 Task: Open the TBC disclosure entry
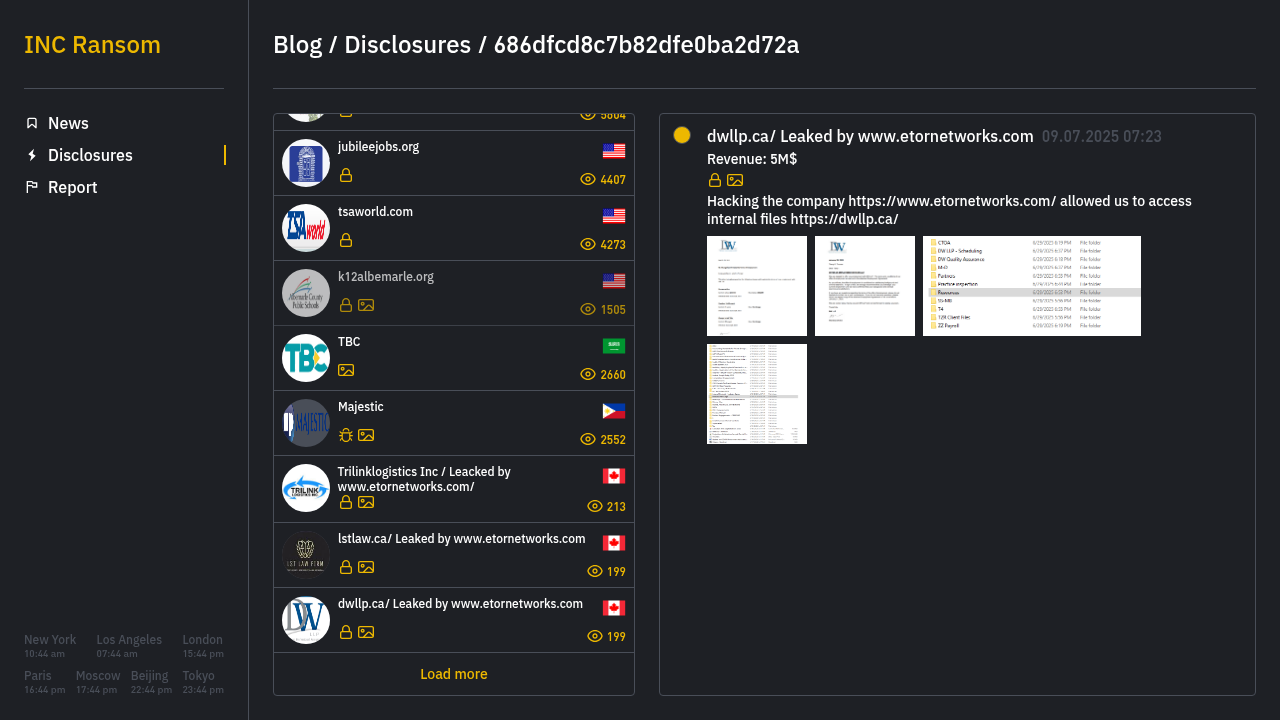[454, 358]
